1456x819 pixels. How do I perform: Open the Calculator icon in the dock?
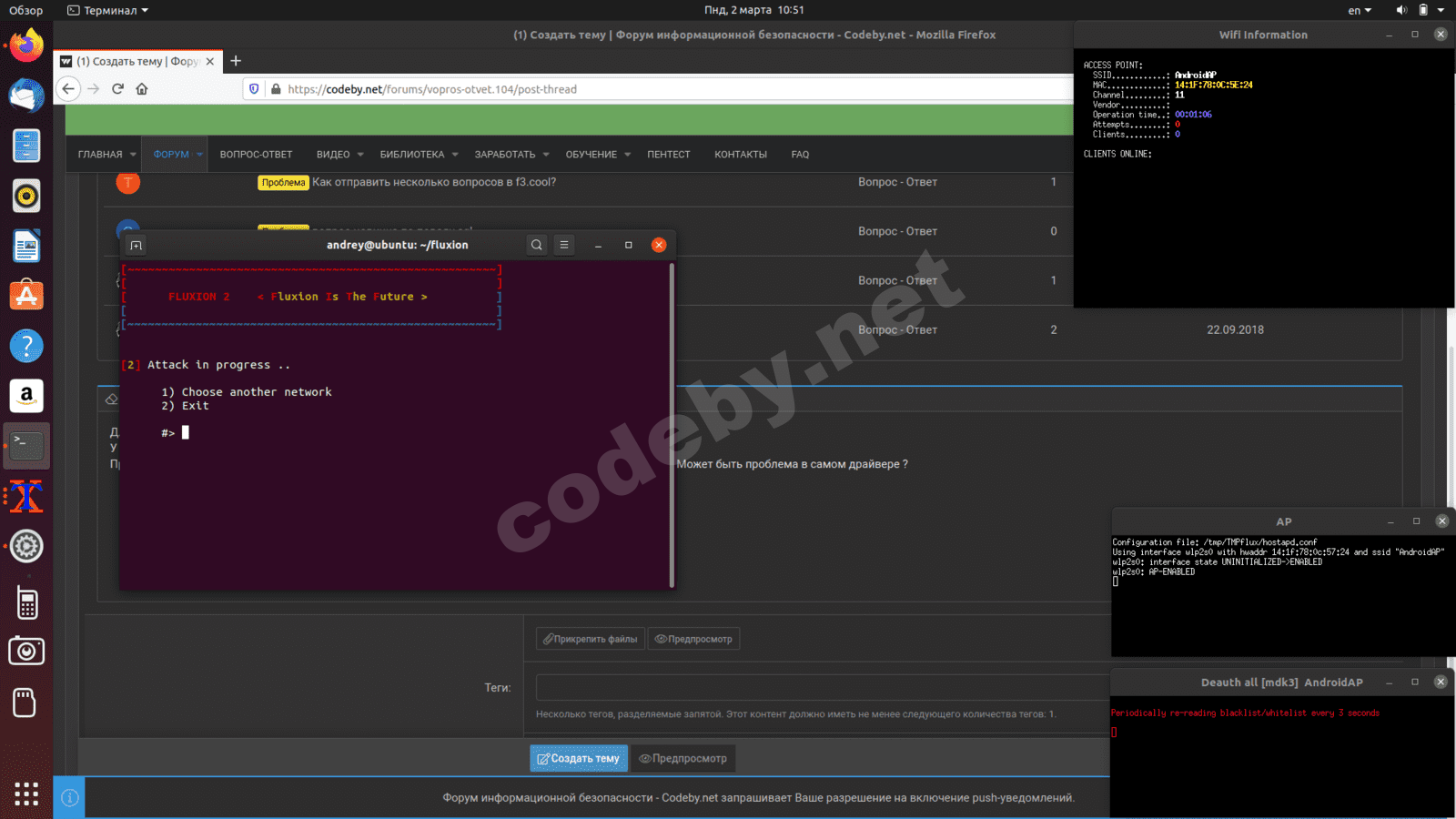(x=26, y=602)
